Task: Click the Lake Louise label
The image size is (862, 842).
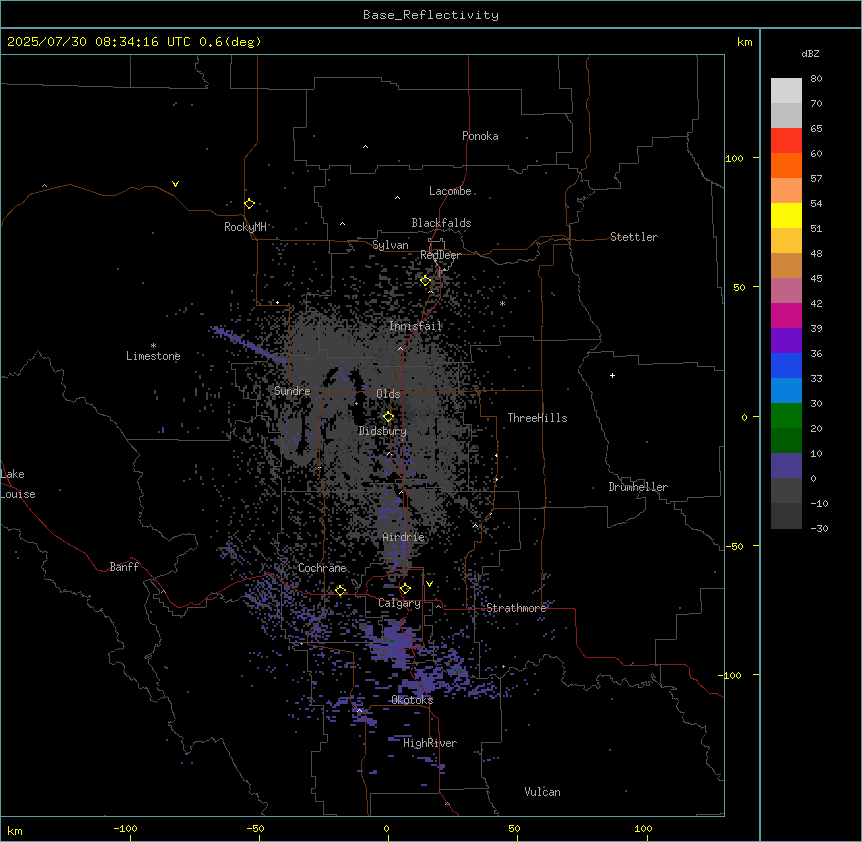Action: click(18, 484)
